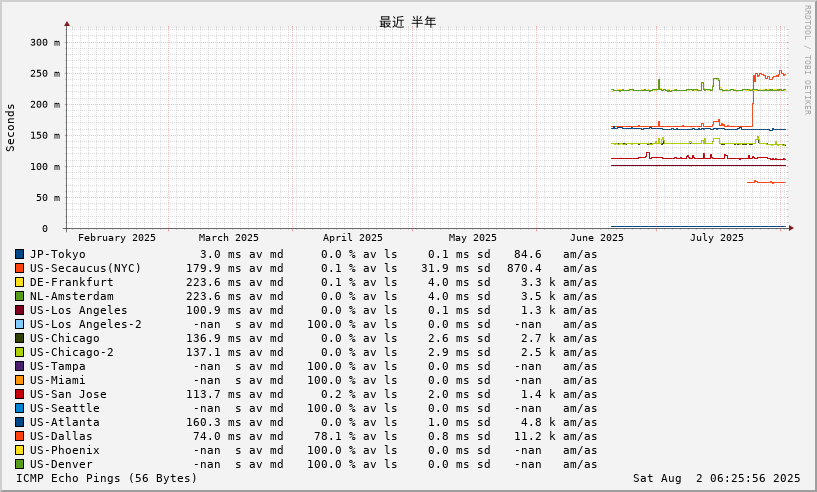Select the DE-Frankfurt legend label
This screenshot has width=817, height=492.
(71, 282)
